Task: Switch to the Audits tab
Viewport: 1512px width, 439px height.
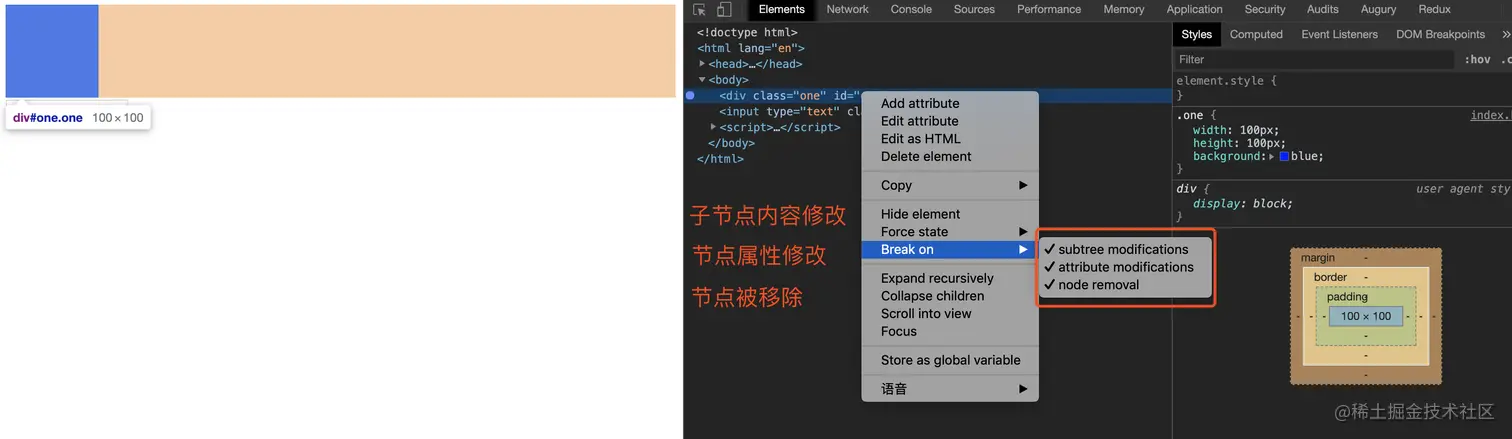Action: click(x=1322, y=9)
